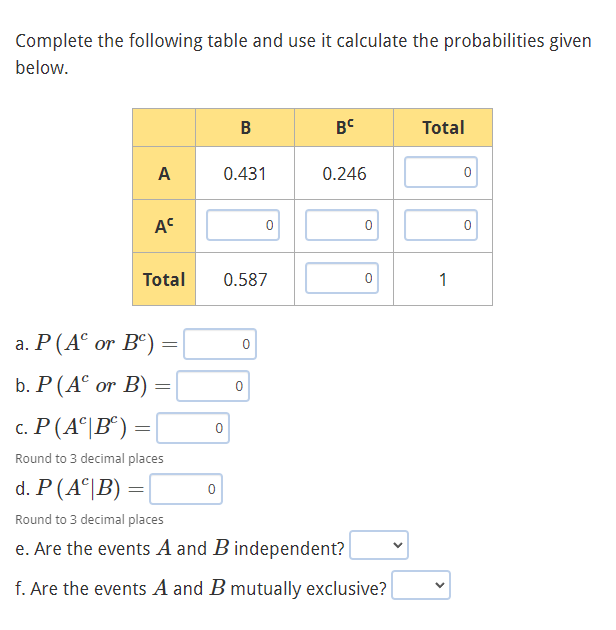
Task: Click the A complement row label
Action: click(164, 226)
